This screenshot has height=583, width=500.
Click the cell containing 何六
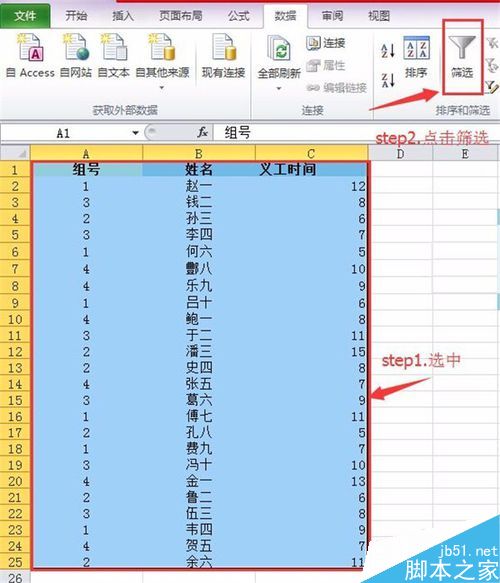click(199, 252)
